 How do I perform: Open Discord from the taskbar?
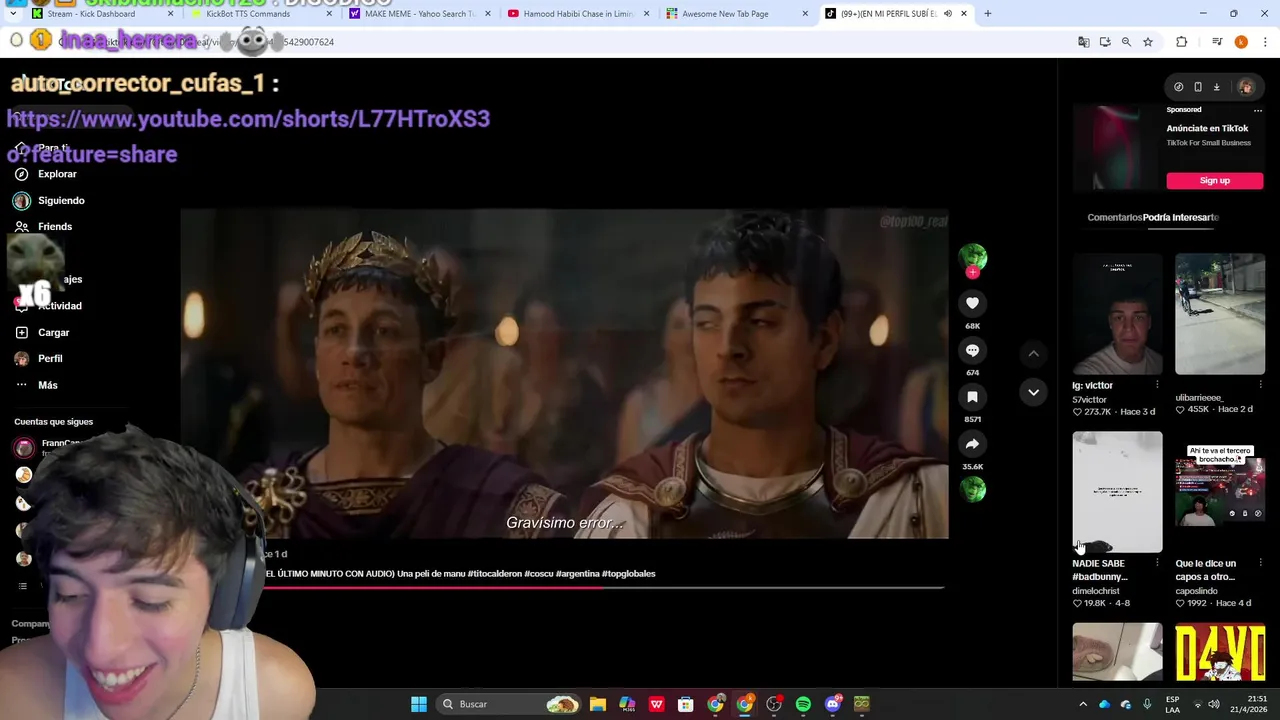pos(833,704)
